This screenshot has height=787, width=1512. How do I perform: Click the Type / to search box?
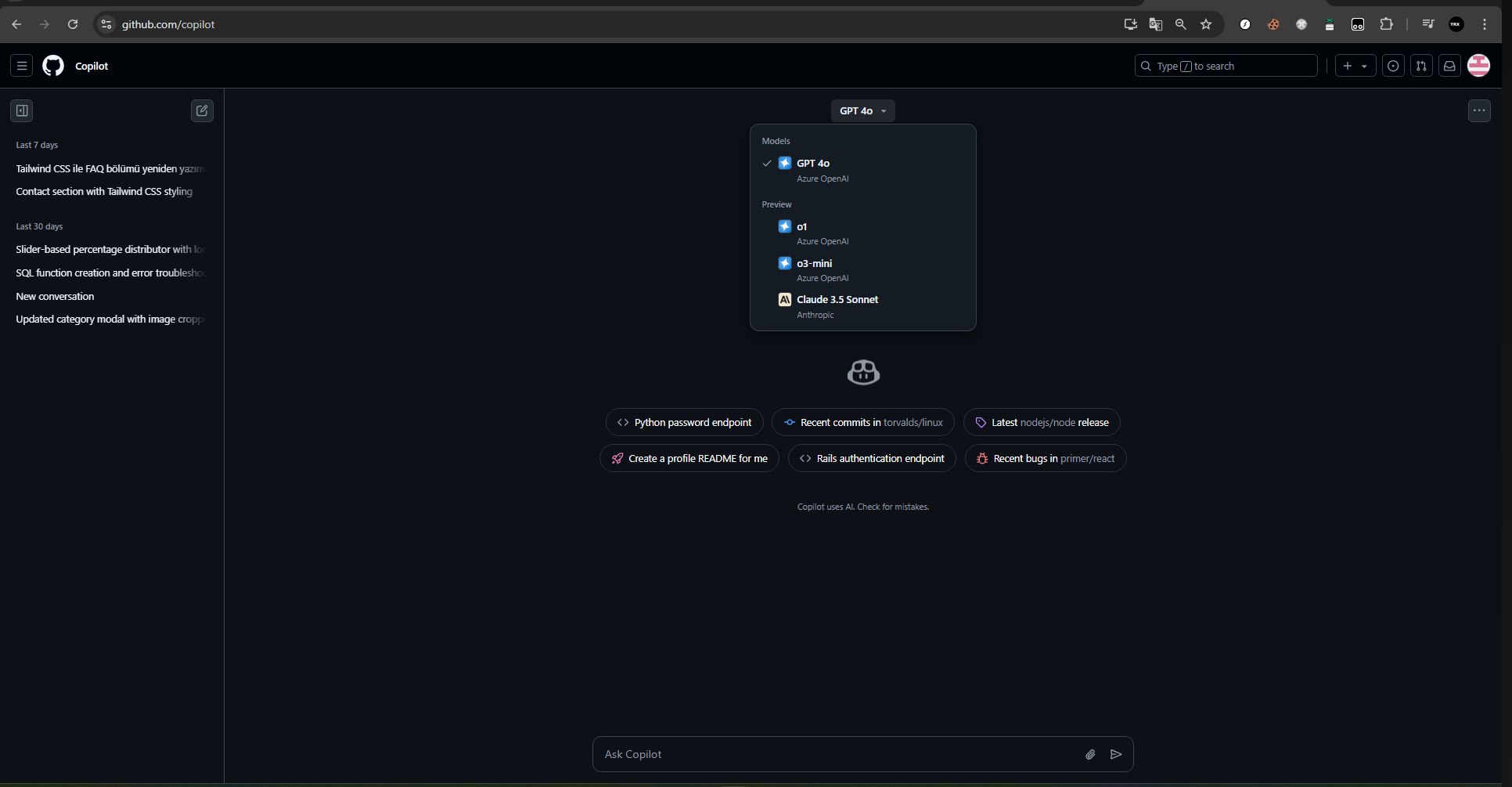click(x=1226, y=66)
